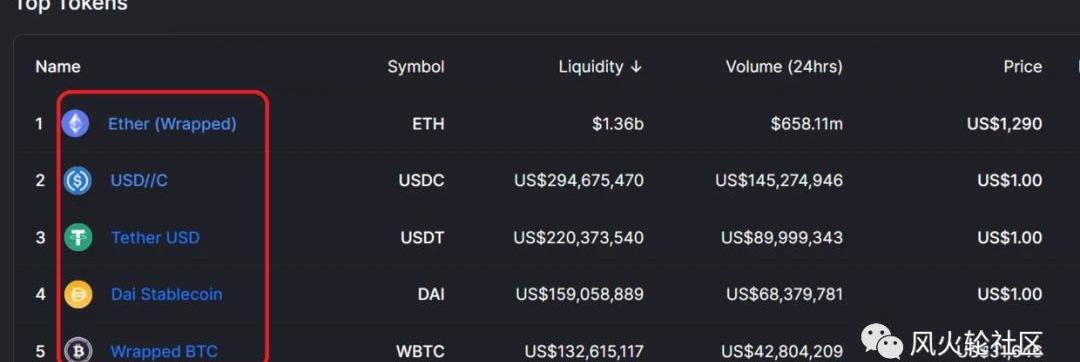Click the Ether (Wrapped) token icon
The image size is (1080, 362).
point(75,124)
